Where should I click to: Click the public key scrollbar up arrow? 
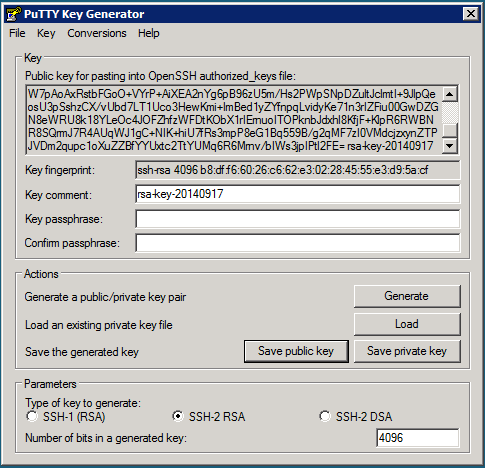[x=450, y=94]
